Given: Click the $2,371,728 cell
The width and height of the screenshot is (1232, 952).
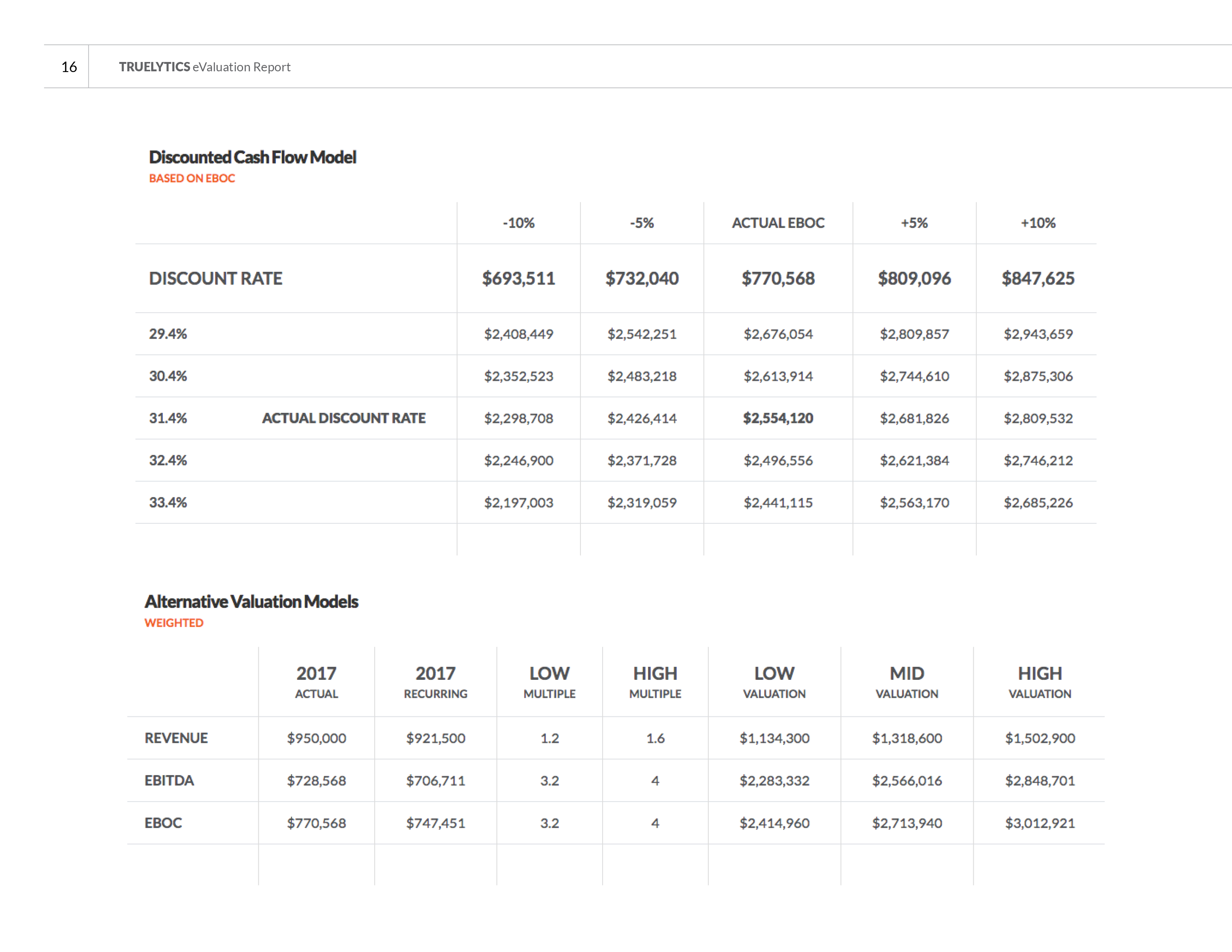Looking at the screenshot, I should (x=642, y=460).
